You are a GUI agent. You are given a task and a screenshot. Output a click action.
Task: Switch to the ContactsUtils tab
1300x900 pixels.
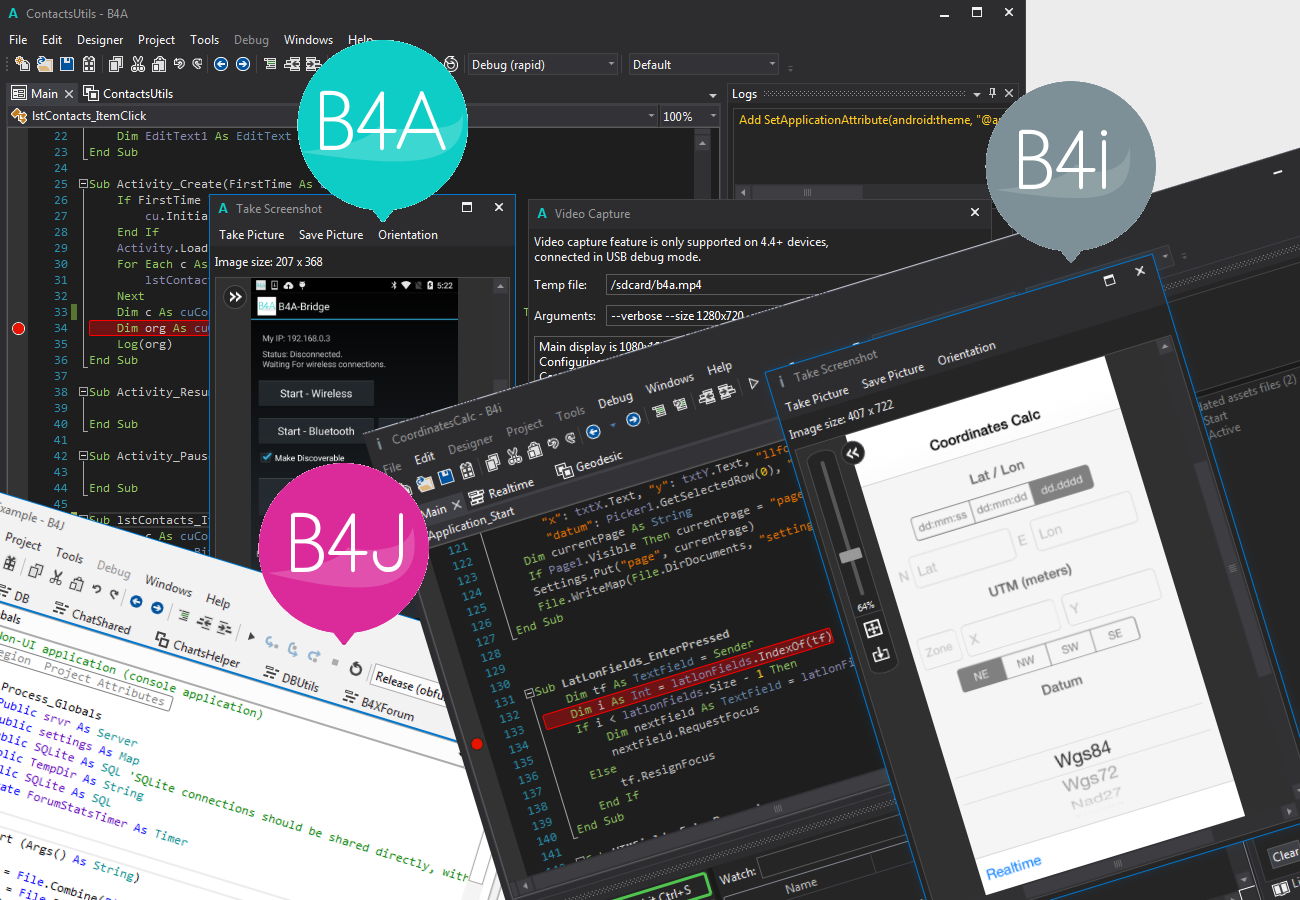pyautogui.click(x=129, y=93)
